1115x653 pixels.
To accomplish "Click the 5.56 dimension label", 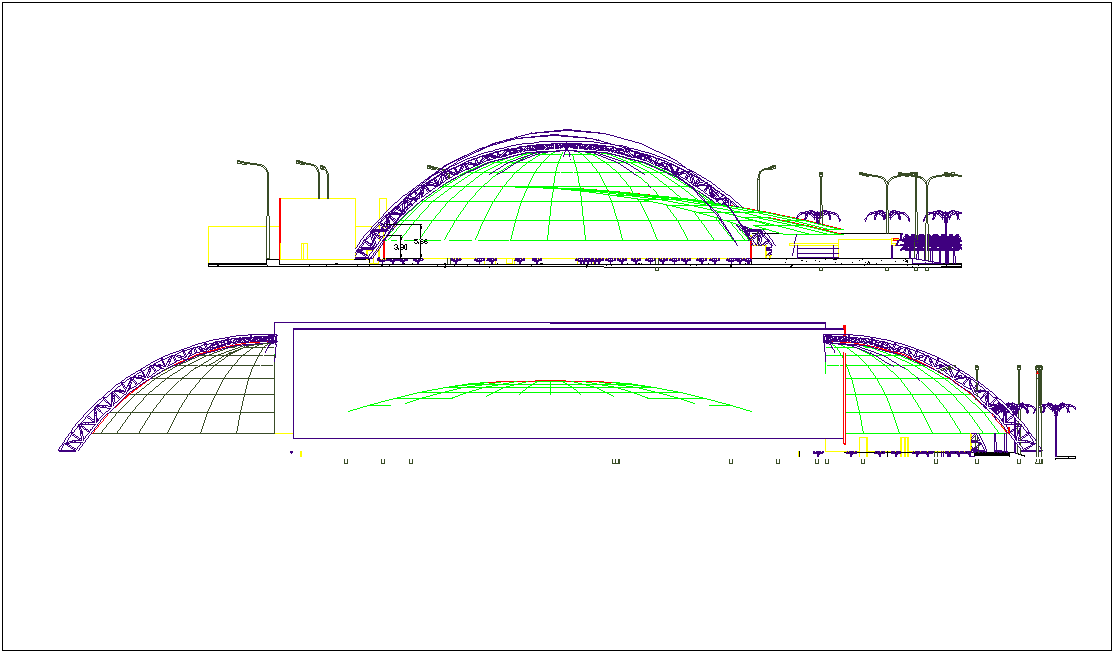I will 421,241.
